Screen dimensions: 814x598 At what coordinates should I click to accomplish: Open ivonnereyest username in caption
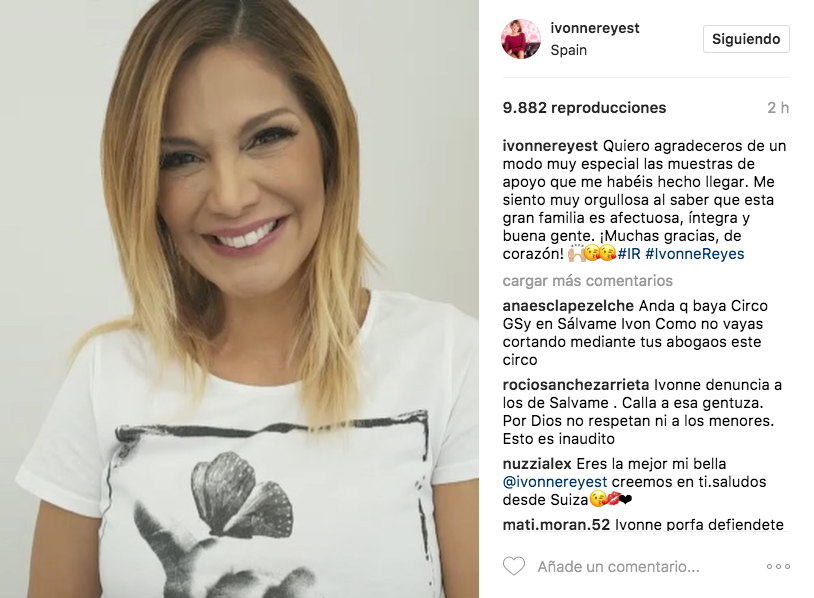[550, 146]
